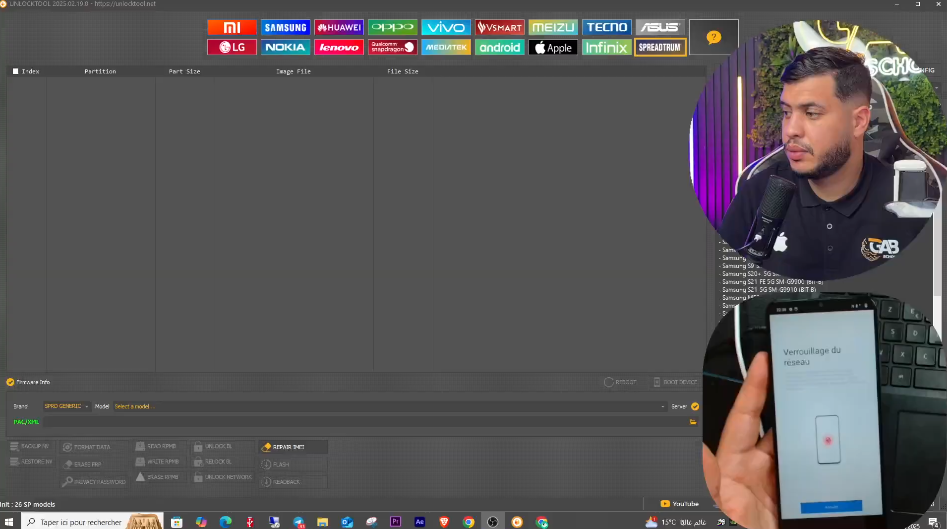The image size is (947, 529).
Task: Browse for PAC/XML file with folder icon
Action: [x=693, y=422]
